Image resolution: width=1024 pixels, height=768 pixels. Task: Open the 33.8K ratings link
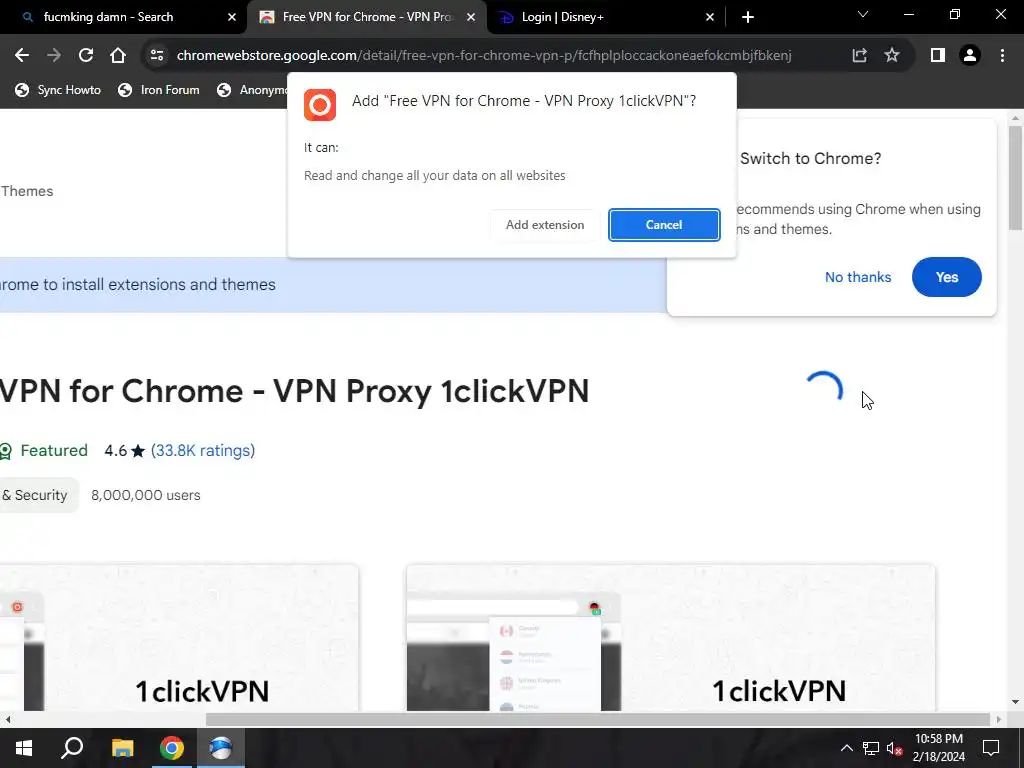coord(202,451)
